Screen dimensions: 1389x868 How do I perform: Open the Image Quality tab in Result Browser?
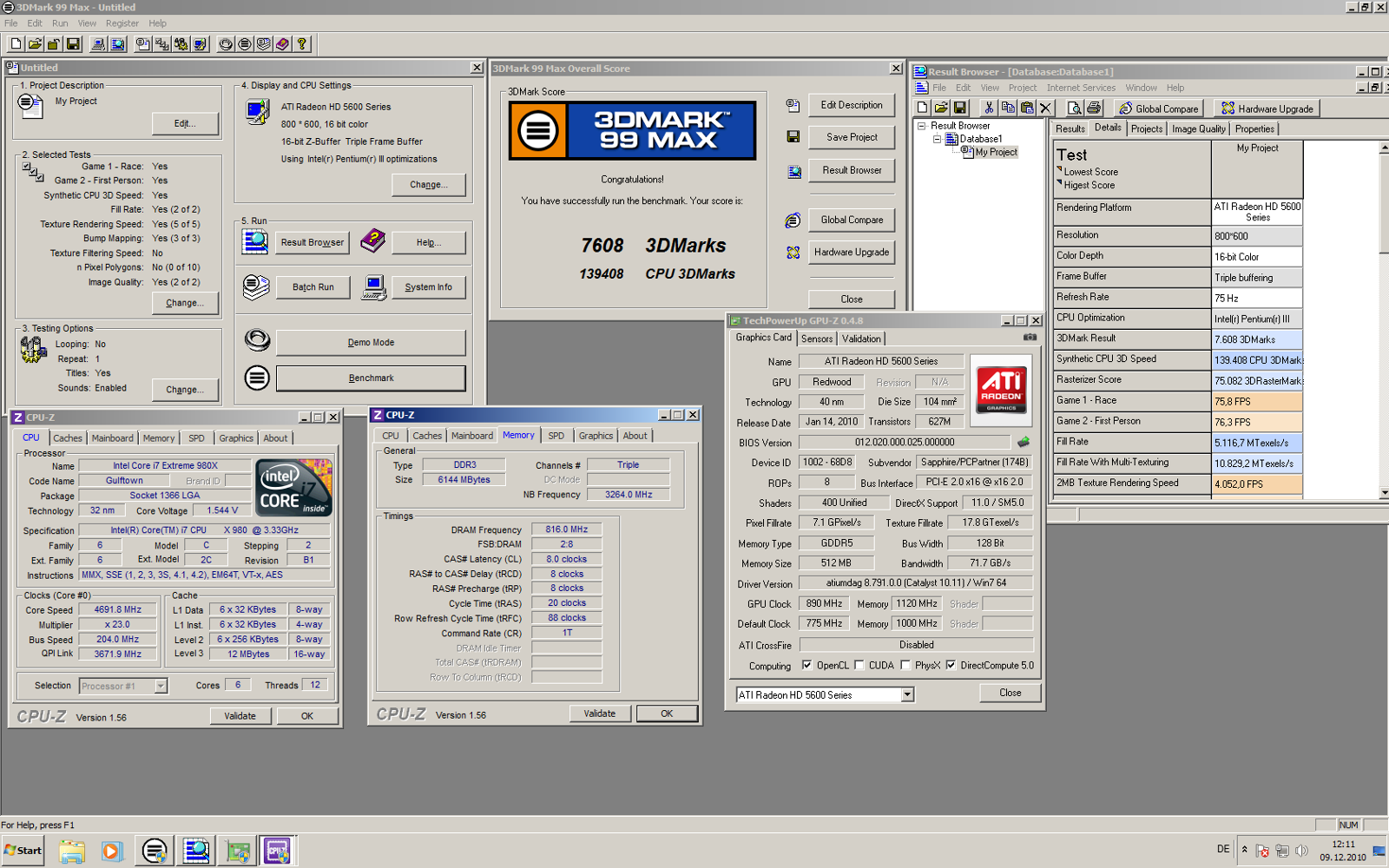1199,128
